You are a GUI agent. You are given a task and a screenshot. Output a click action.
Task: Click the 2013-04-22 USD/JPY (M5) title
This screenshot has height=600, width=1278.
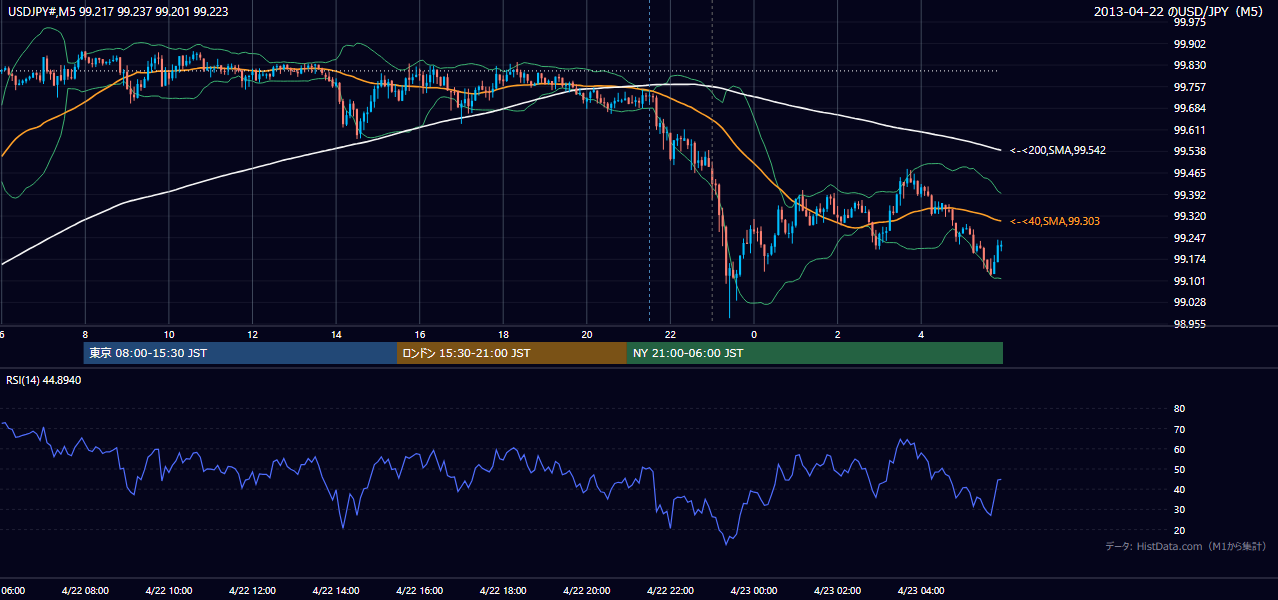[1180, 11]
